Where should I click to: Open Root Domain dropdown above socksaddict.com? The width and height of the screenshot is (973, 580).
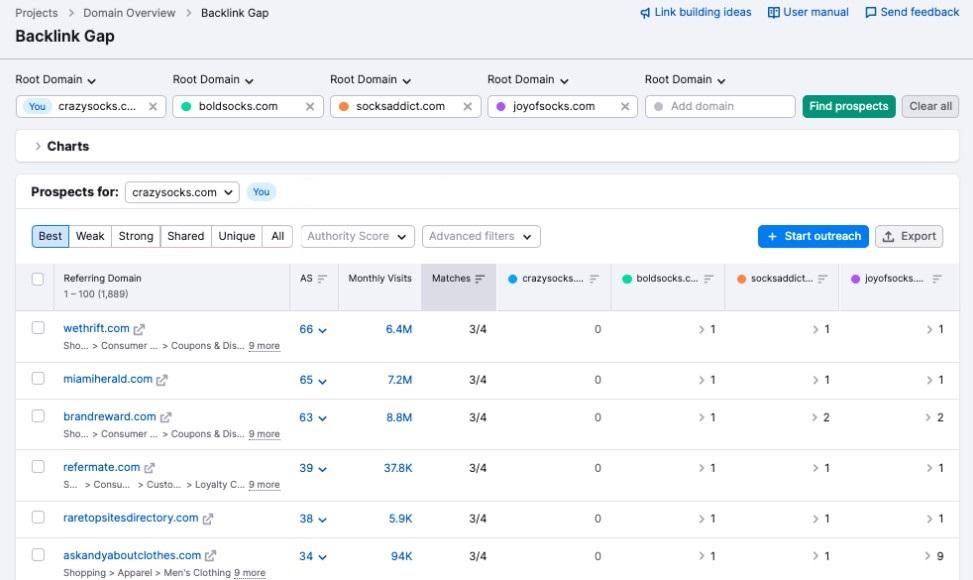coord(370,80)
